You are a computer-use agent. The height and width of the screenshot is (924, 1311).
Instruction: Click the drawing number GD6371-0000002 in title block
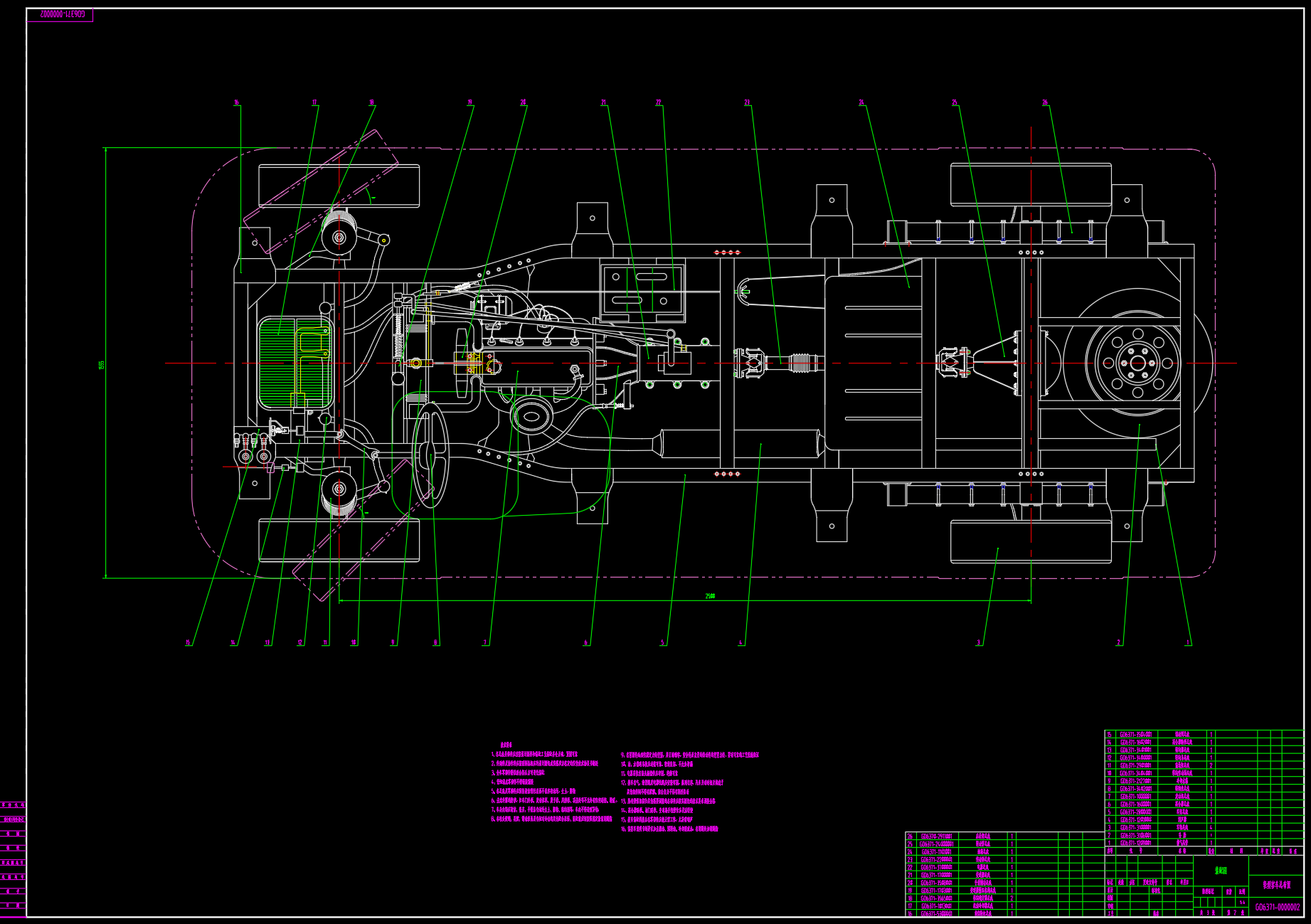1277,907
